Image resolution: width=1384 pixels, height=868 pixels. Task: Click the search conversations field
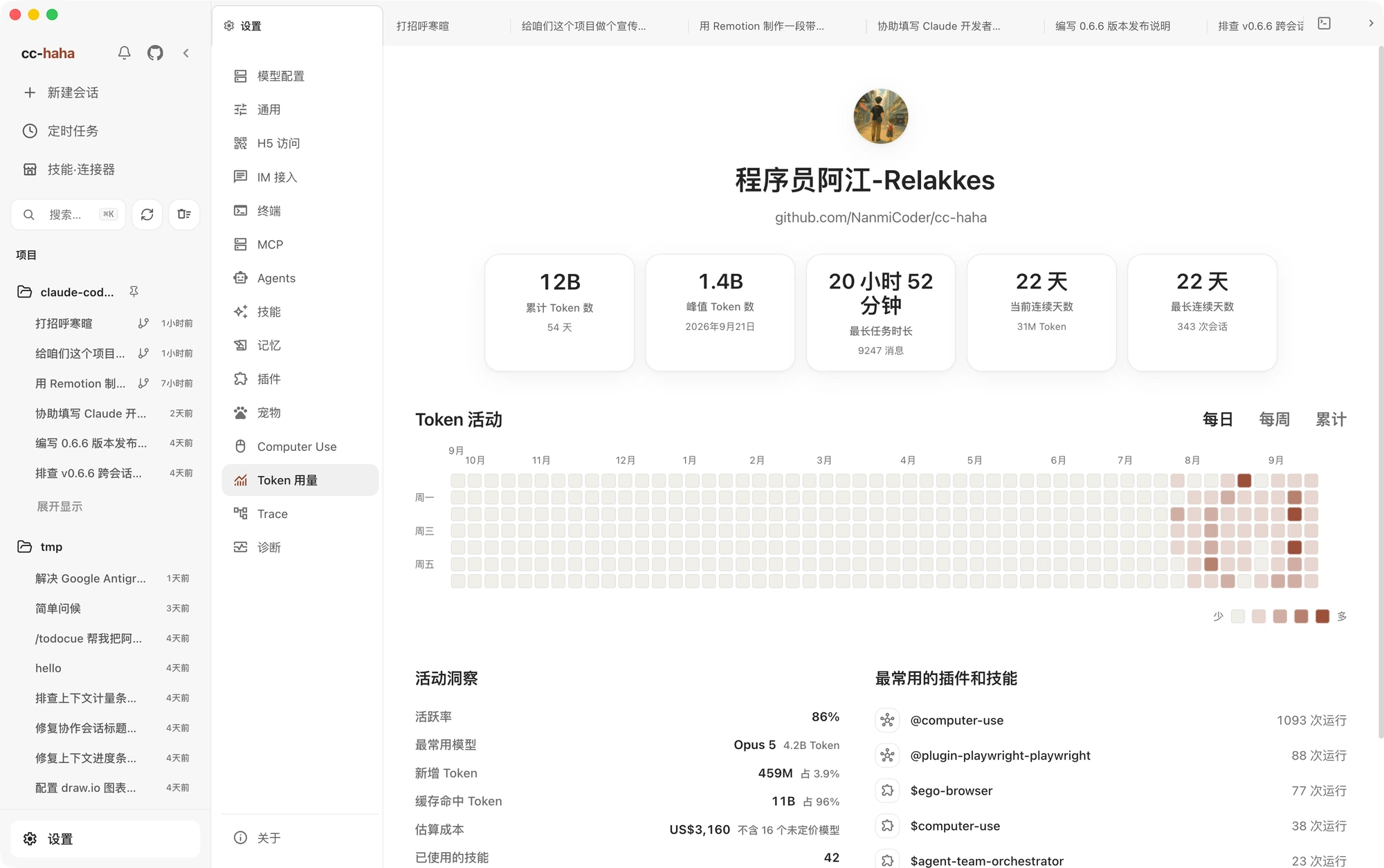pos(69,214)
